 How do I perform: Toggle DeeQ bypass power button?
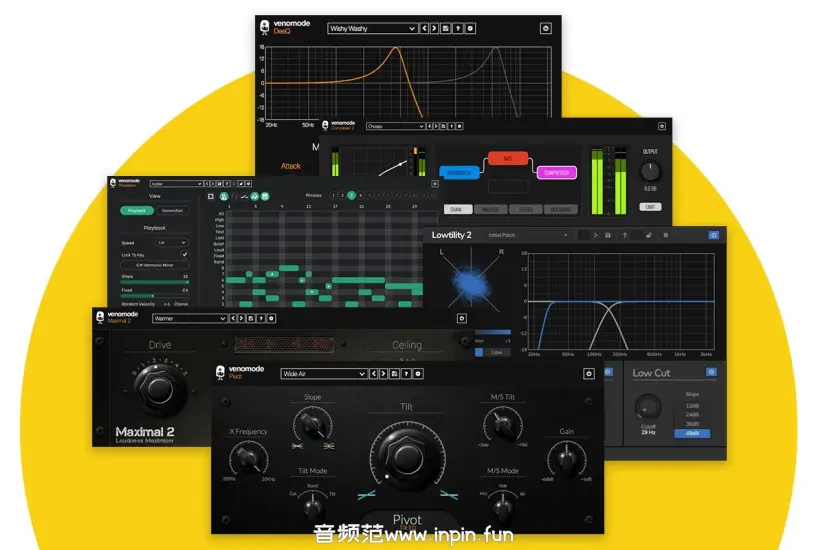pyautogui.click(x=546, y=28)
